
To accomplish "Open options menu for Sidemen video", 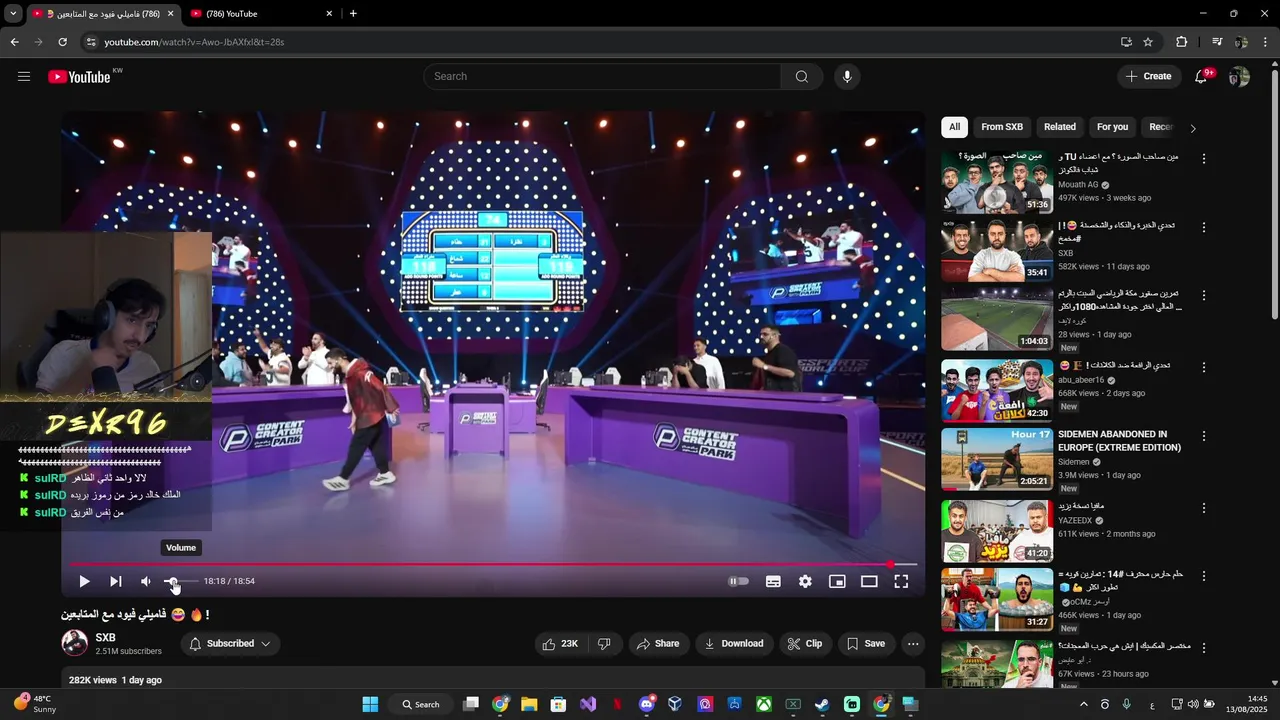I will [1204, 437].
